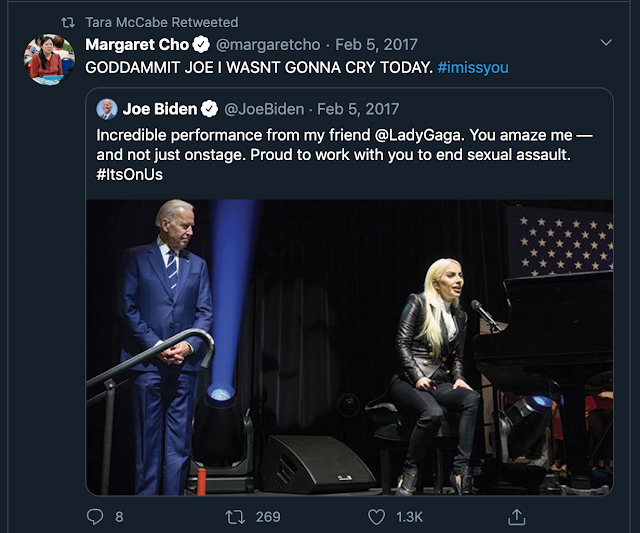Click Joe Biden's verified badge
Image resolution: width=640 pixels, height=533 pixels.
(209, 109)
